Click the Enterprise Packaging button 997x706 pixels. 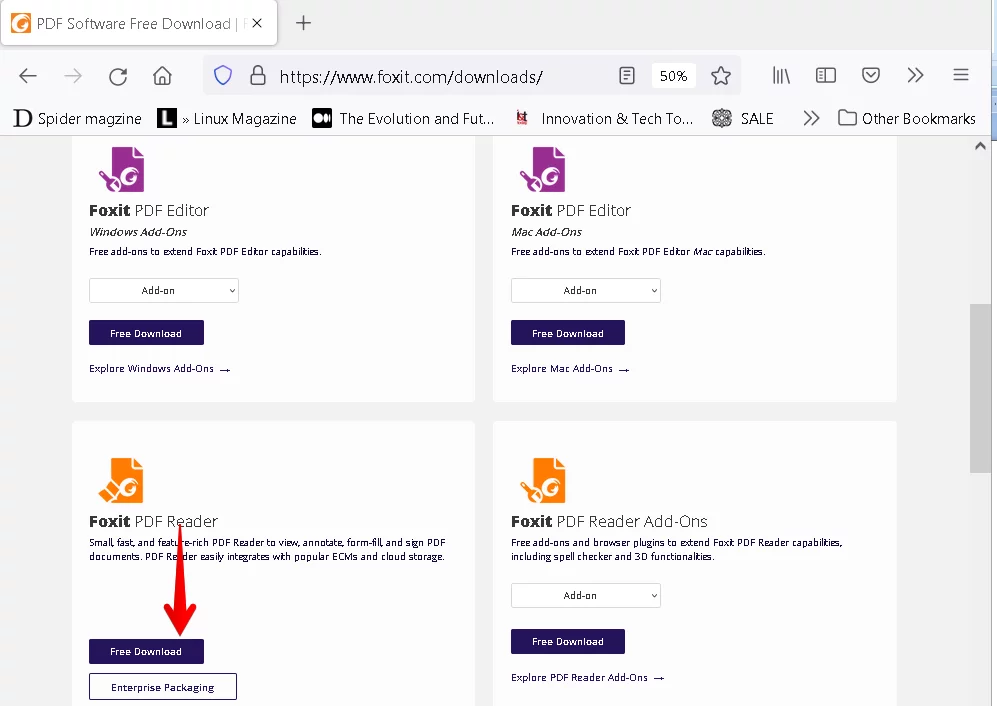(163, 687)
